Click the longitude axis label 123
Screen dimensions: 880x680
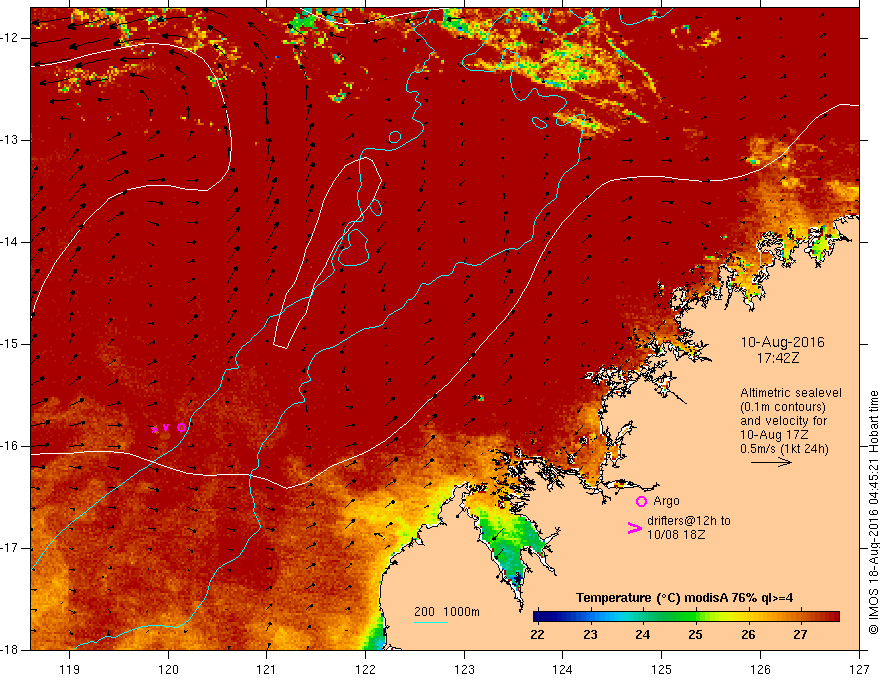[464, 669]
